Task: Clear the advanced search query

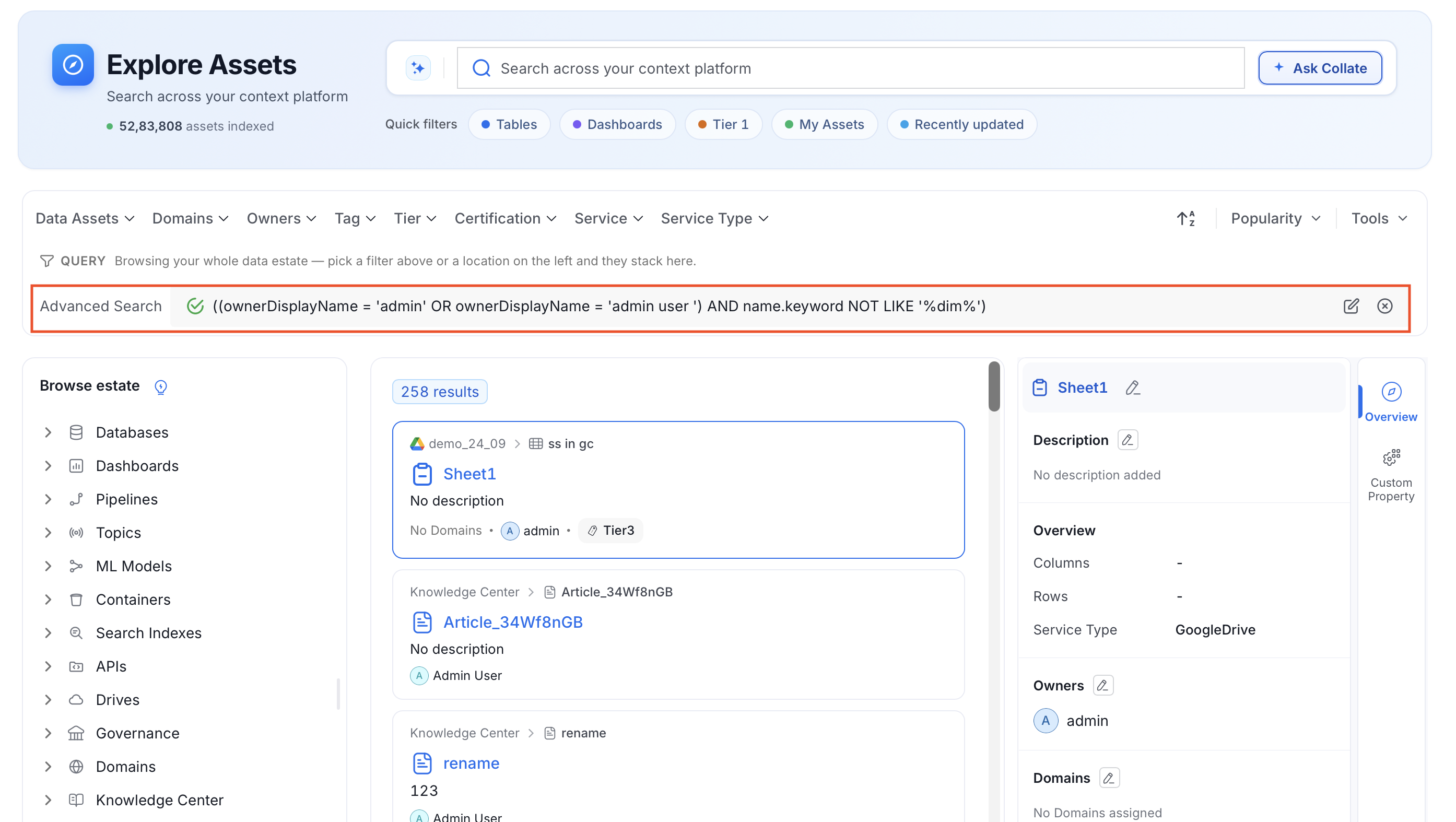Action: coord(1384,306)
